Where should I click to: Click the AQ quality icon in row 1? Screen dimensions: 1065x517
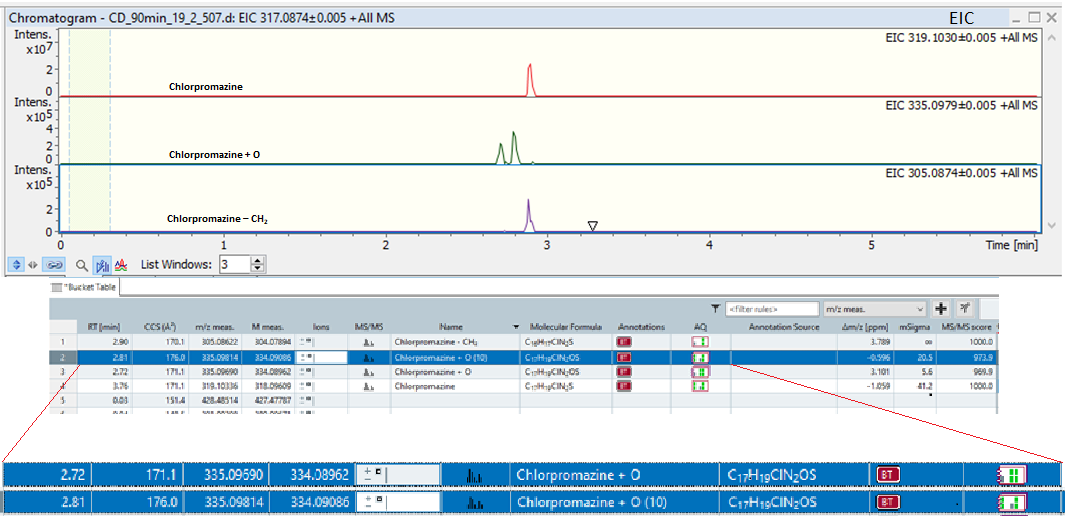[x=700, y=342]
